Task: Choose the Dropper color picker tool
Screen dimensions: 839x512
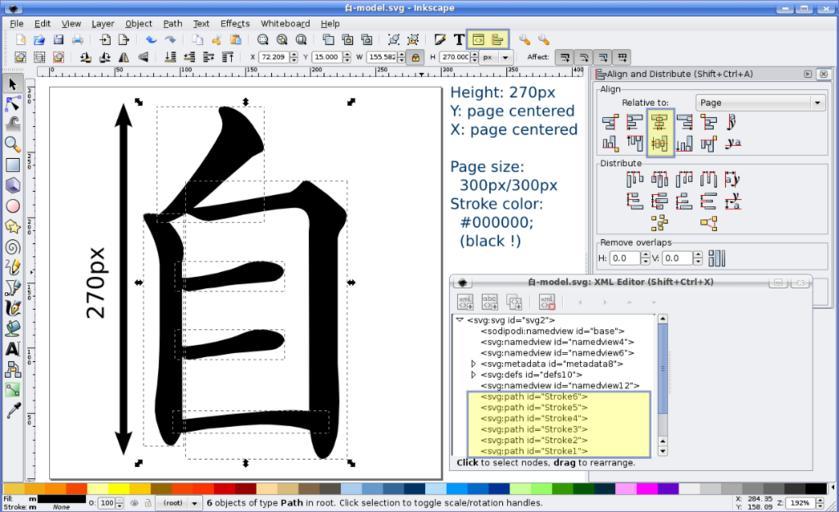Action: [12, 410]
